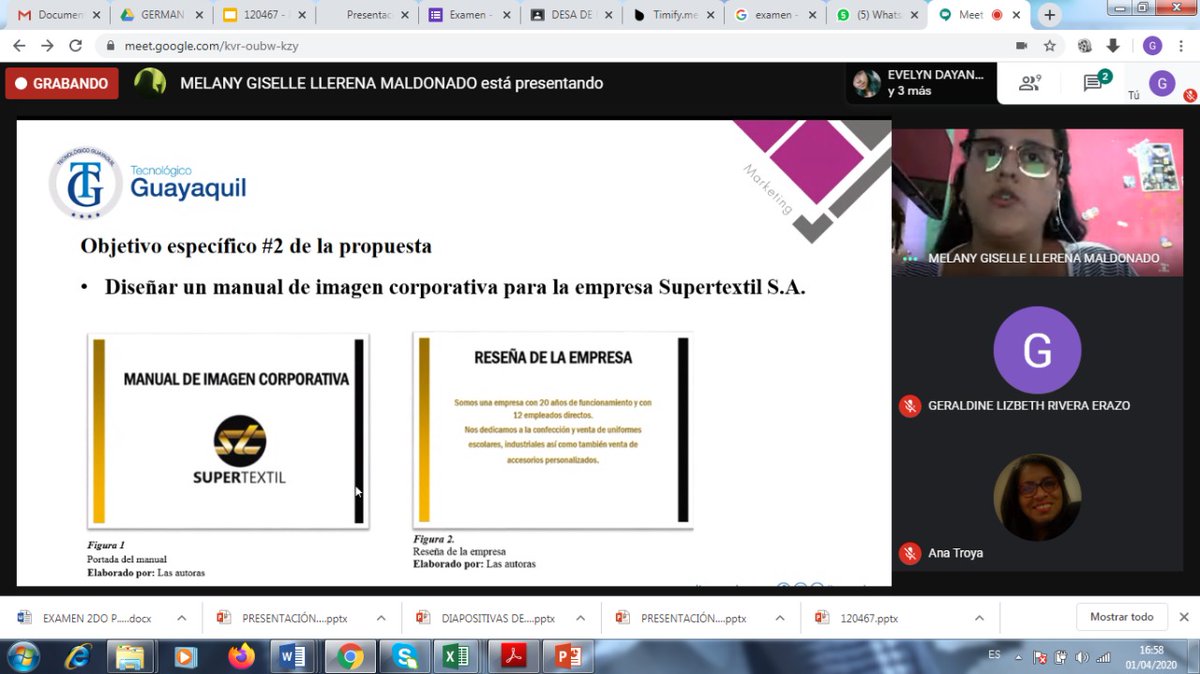Viewport: 1200px width, 674px height.
Task: Launch Internet Explorer from the taskbar
Action: click(x=78, y=657)
